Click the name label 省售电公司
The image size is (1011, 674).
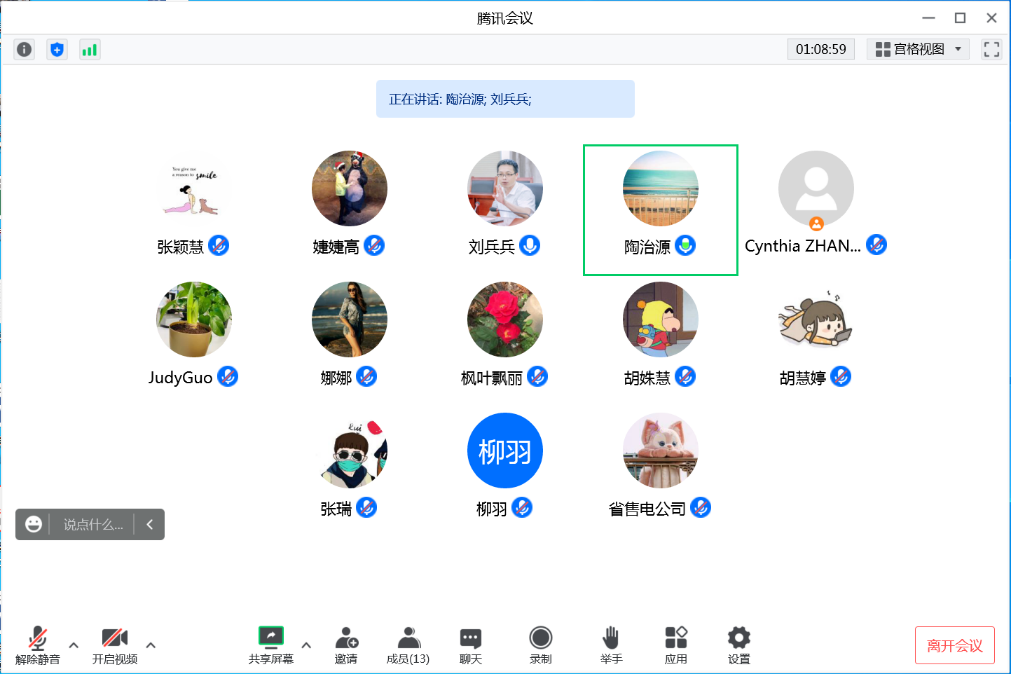tap(647, 509)
